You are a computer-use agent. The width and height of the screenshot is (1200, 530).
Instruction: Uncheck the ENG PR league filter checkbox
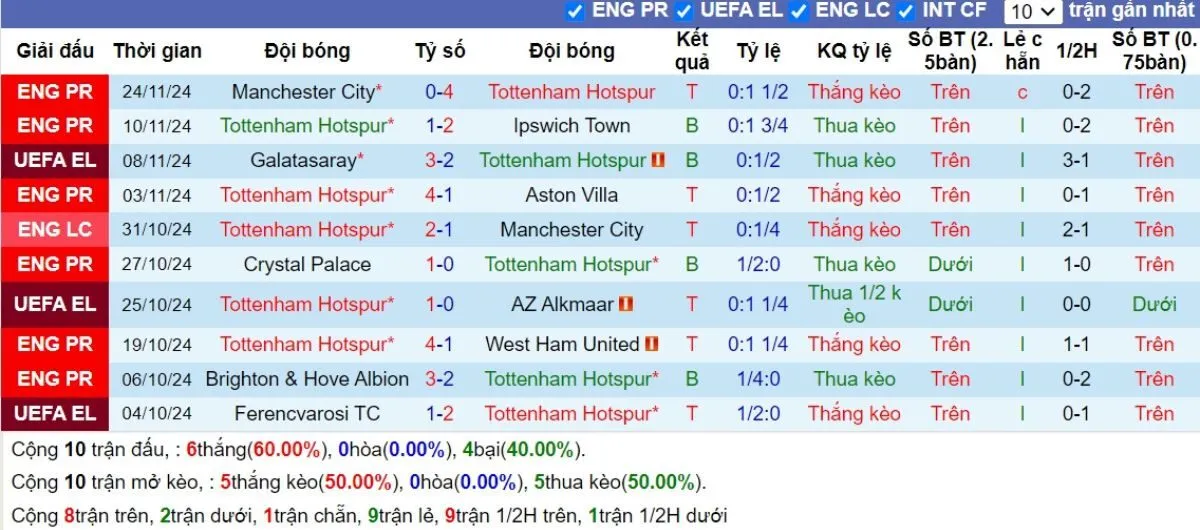pyautogui.click(x=574, y=11)
